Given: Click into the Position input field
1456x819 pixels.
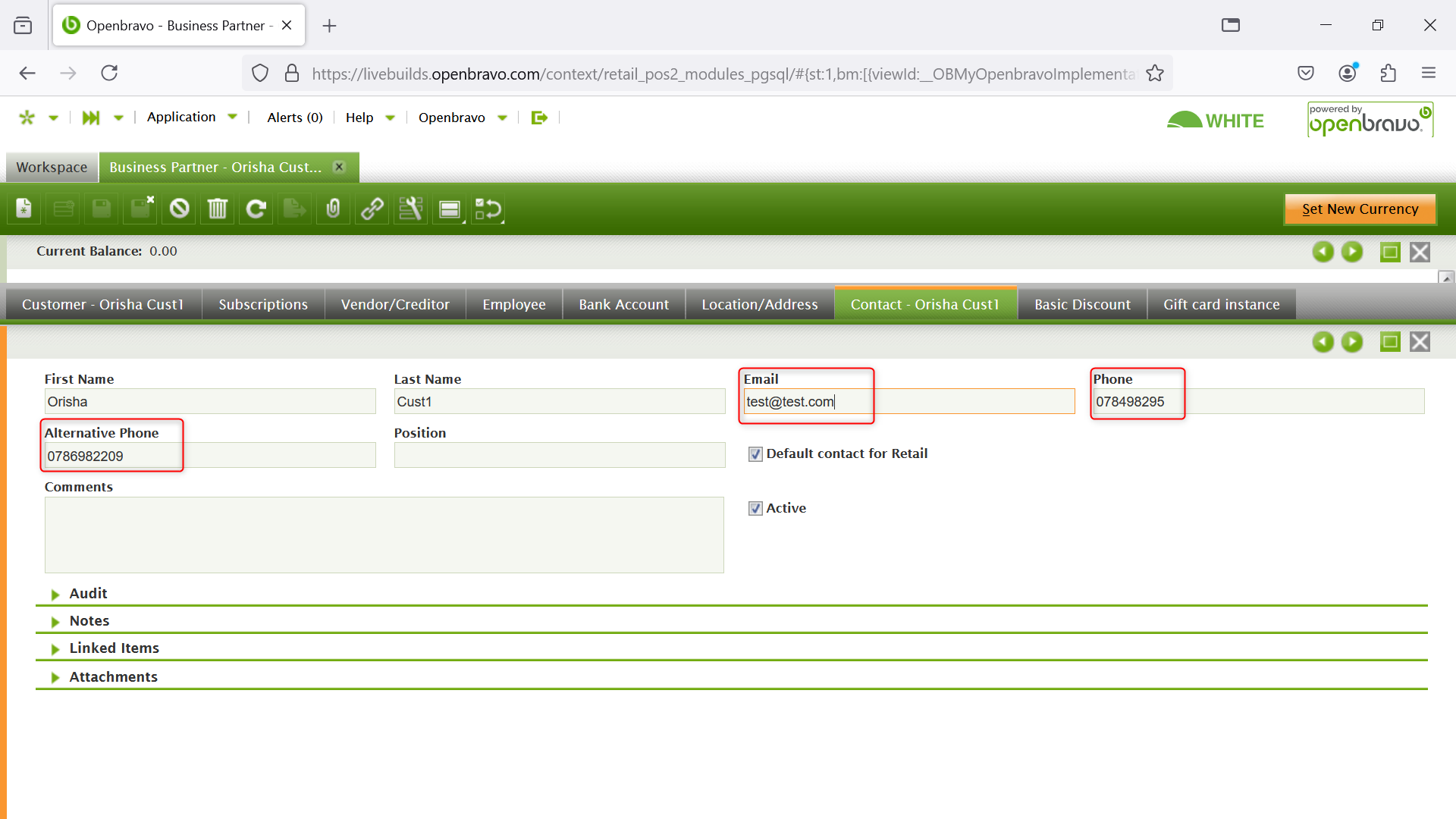Looking at the screenshot, I should (x=559, y=456).
